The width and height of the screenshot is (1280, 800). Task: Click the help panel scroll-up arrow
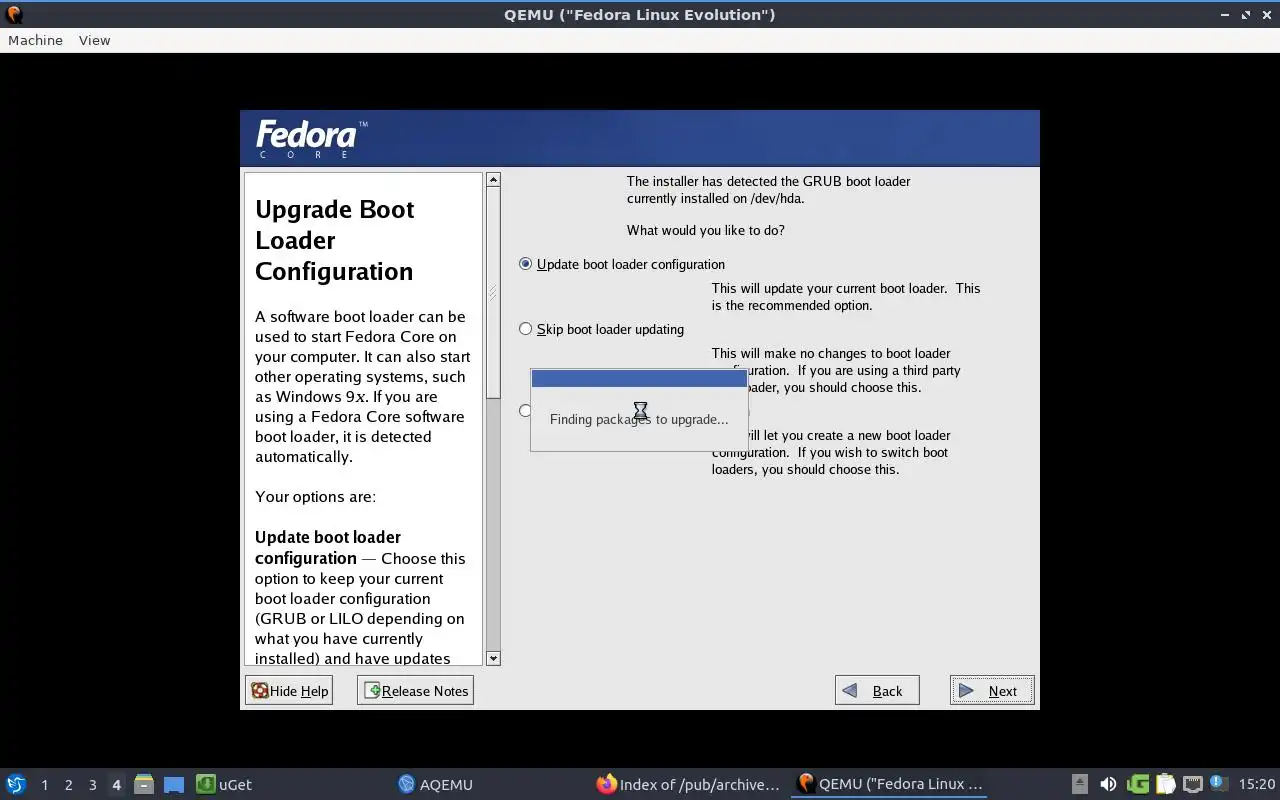(493, 180)
